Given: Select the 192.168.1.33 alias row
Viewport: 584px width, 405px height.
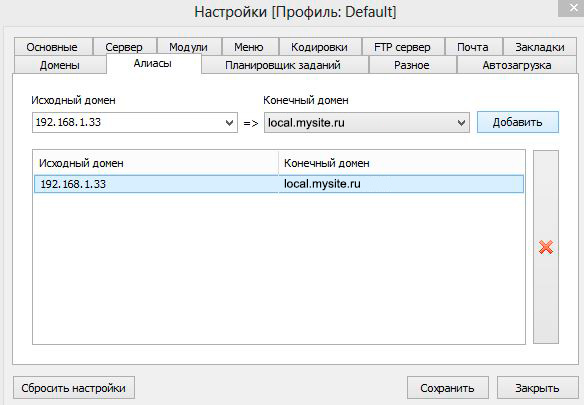Looking at the screenshot, I should tap(279, 184).
